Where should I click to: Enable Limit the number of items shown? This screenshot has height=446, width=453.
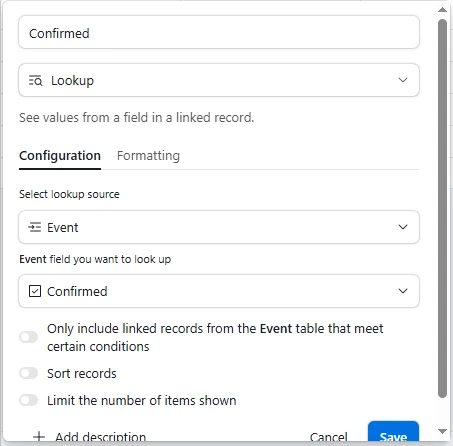tap(29, 400)
